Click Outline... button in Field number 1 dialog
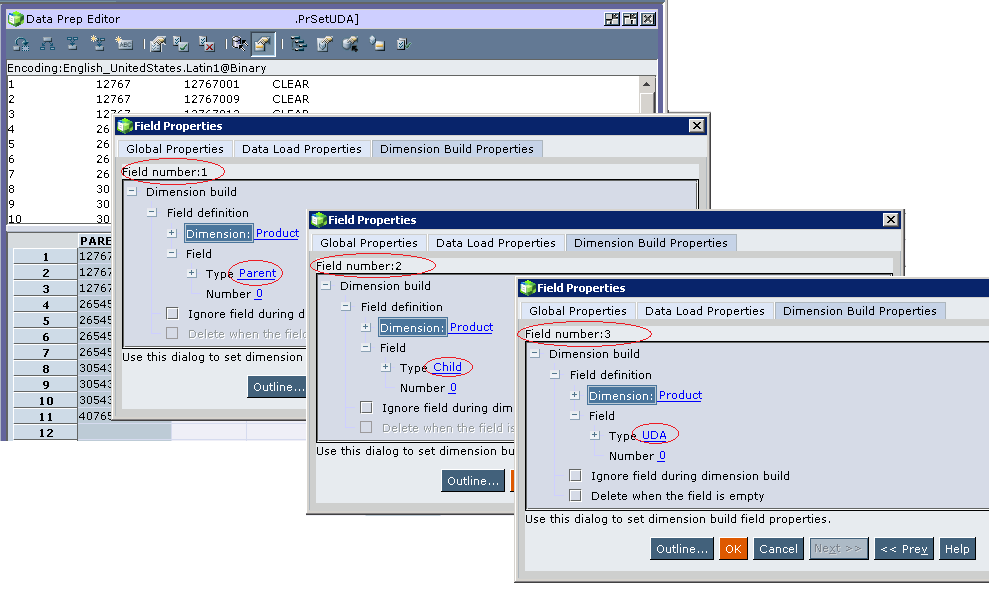The image size is (989, 589). point(277,387)
